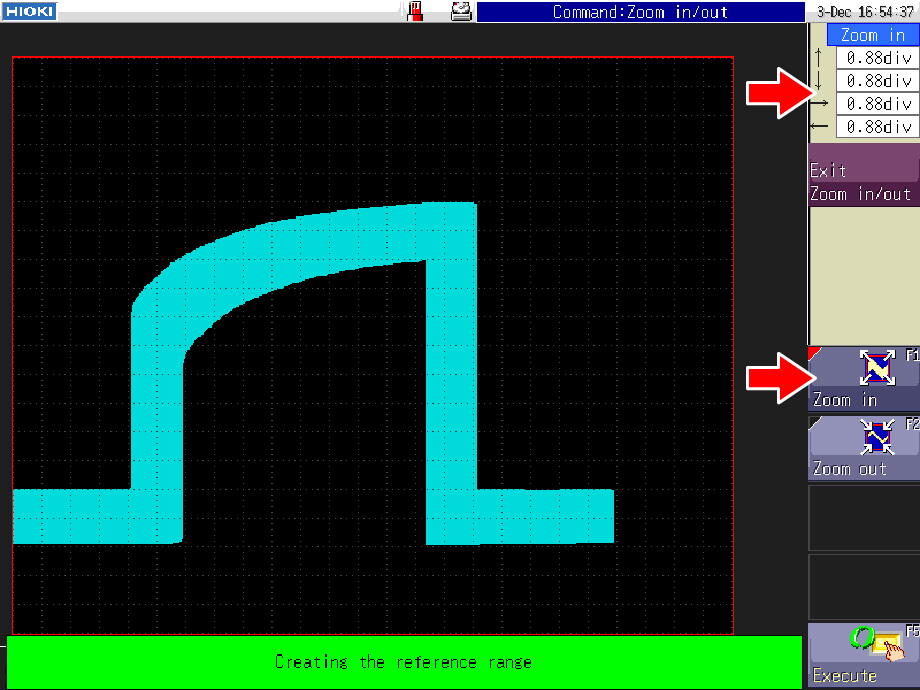Click the HIOKI logo

click(x=28, y=11)
